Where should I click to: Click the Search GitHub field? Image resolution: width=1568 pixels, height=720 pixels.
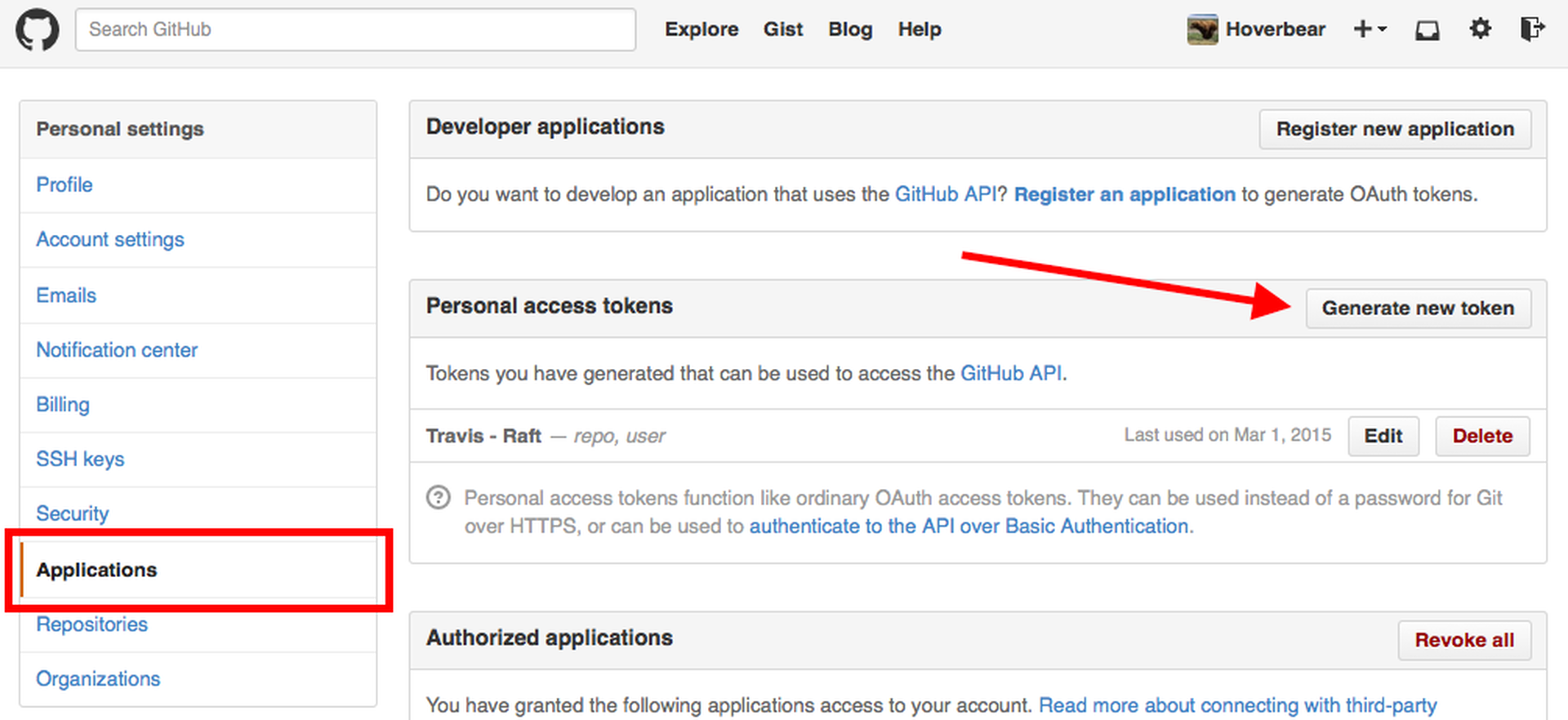[355, 30]
